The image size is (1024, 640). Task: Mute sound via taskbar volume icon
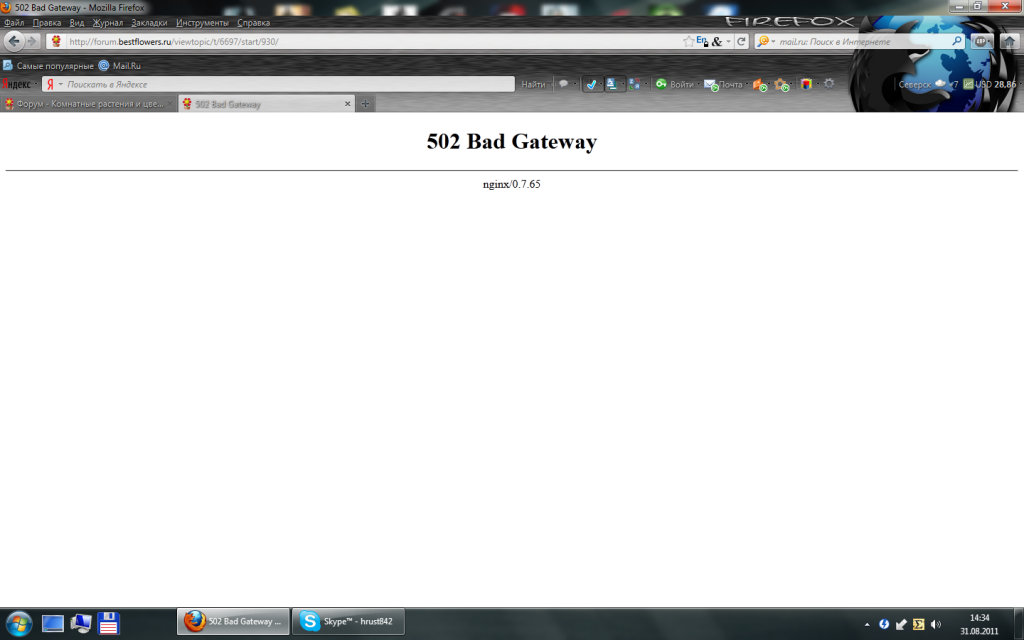(x=935, y=624)
